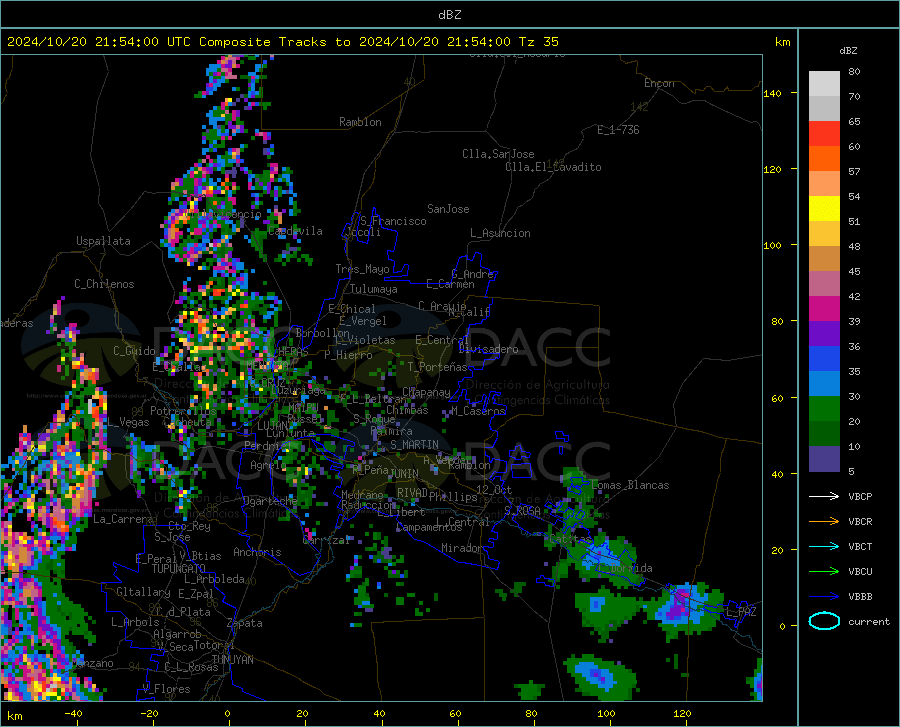Click the Anchoris map label

pos(257,552)
